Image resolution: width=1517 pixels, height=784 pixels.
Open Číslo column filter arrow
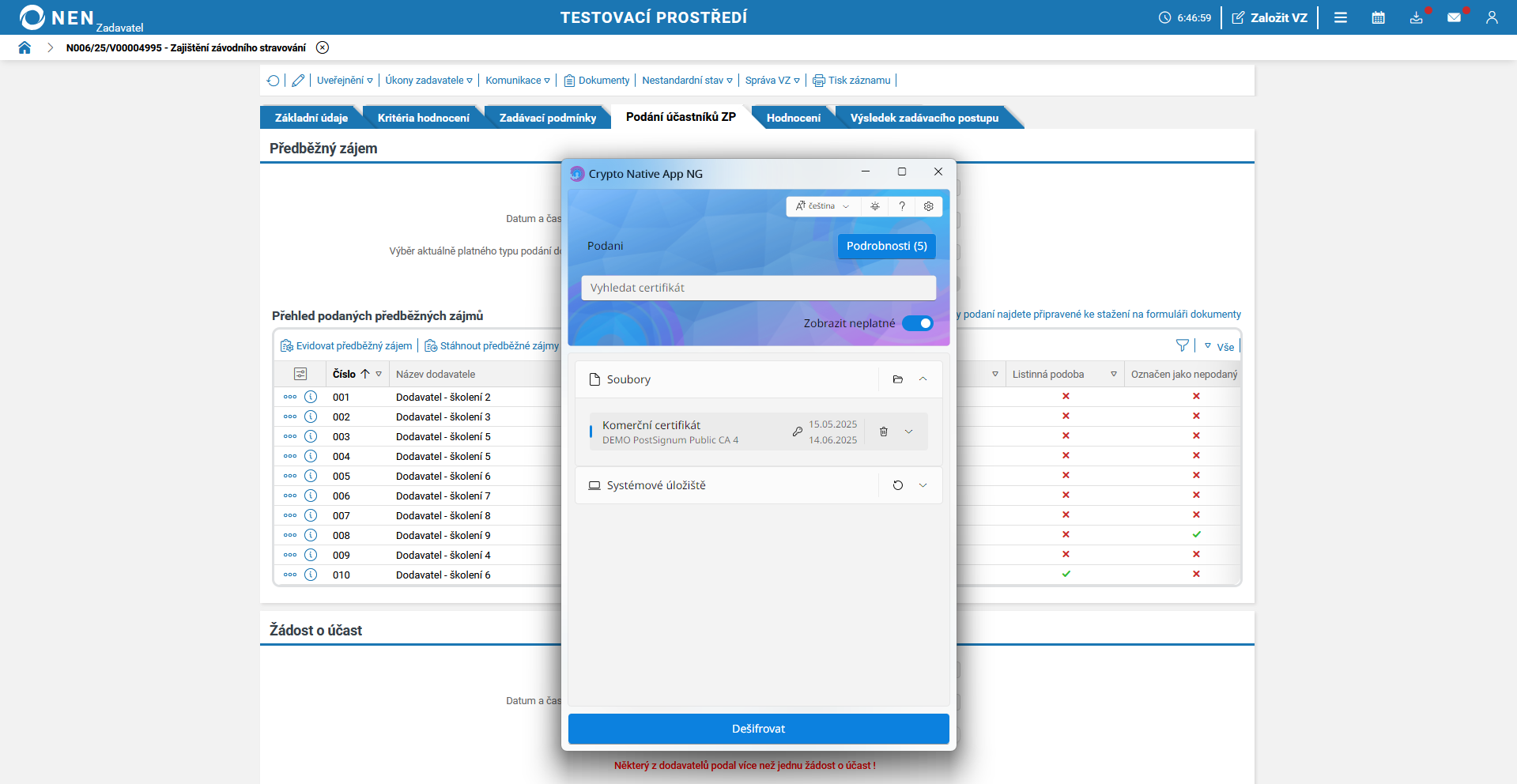pyautogui.click(x=379, y=374)
